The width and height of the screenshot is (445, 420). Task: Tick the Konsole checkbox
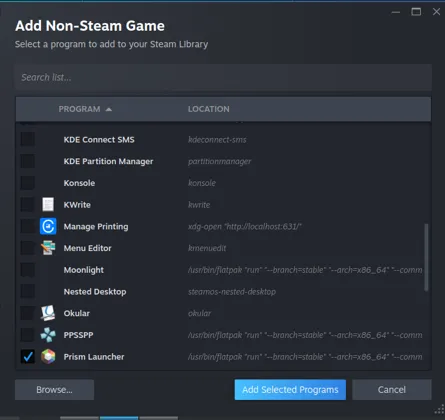(x=28, y=183)
